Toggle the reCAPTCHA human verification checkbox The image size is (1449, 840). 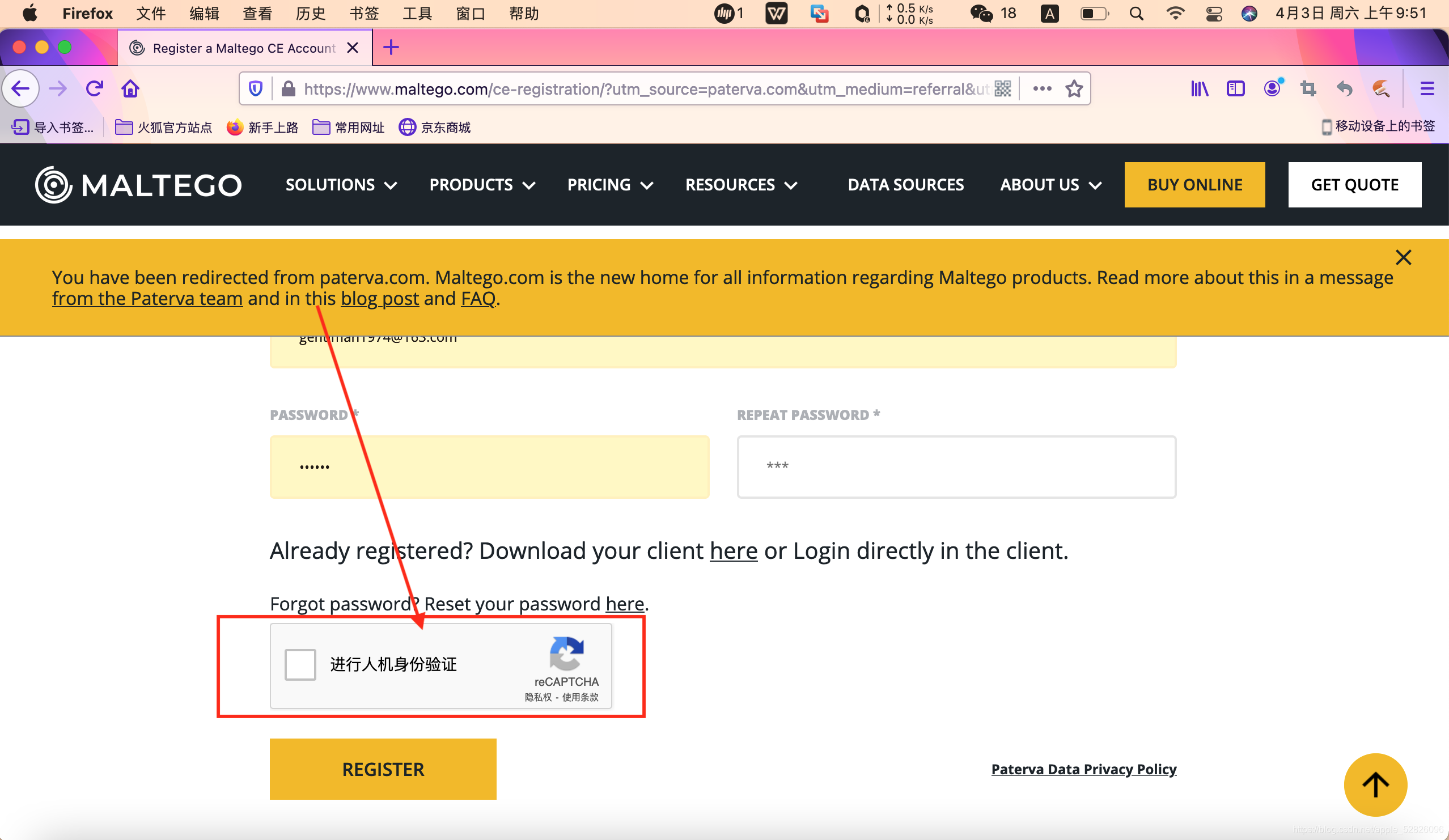point(300,664)
